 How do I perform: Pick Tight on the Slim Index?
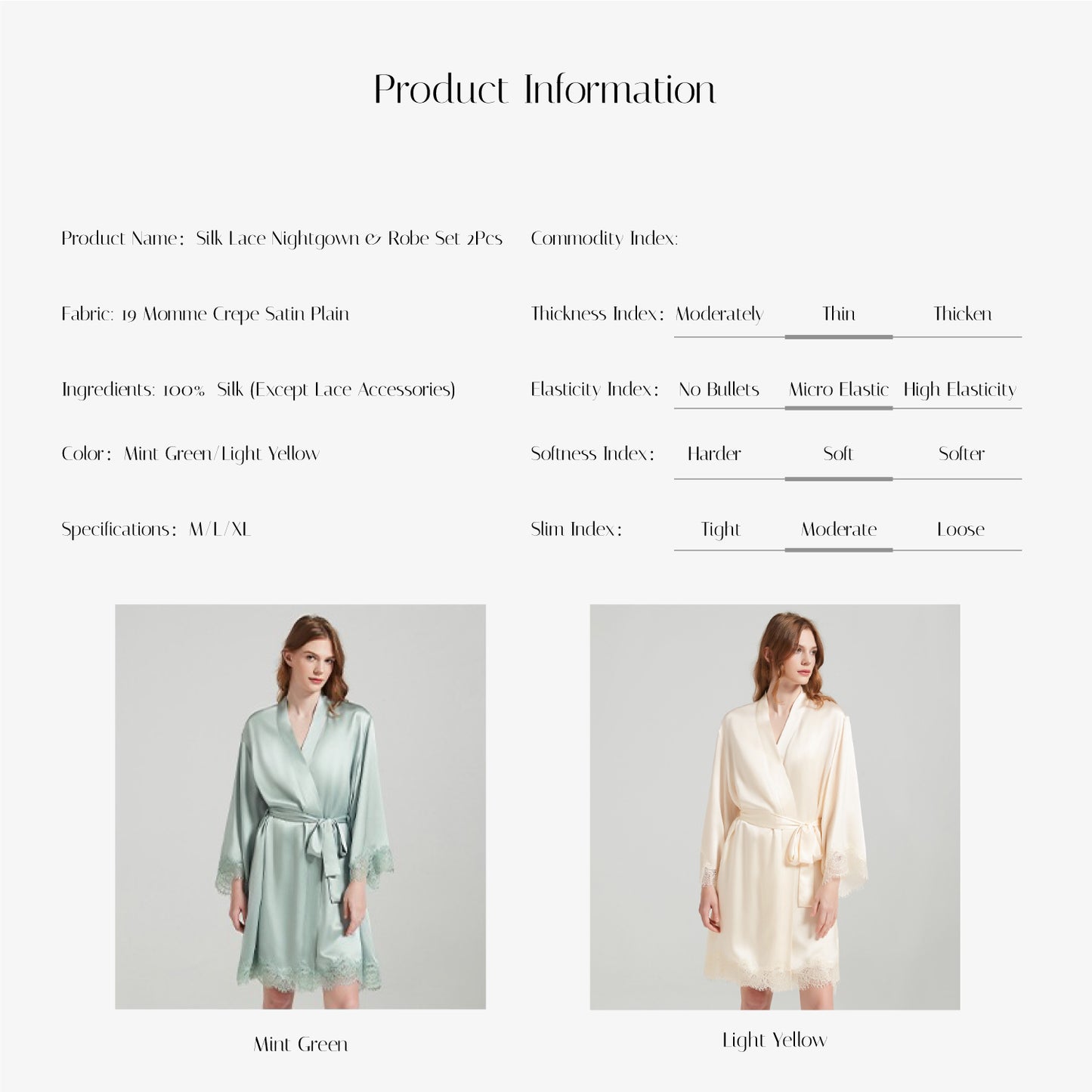[720, 530]
